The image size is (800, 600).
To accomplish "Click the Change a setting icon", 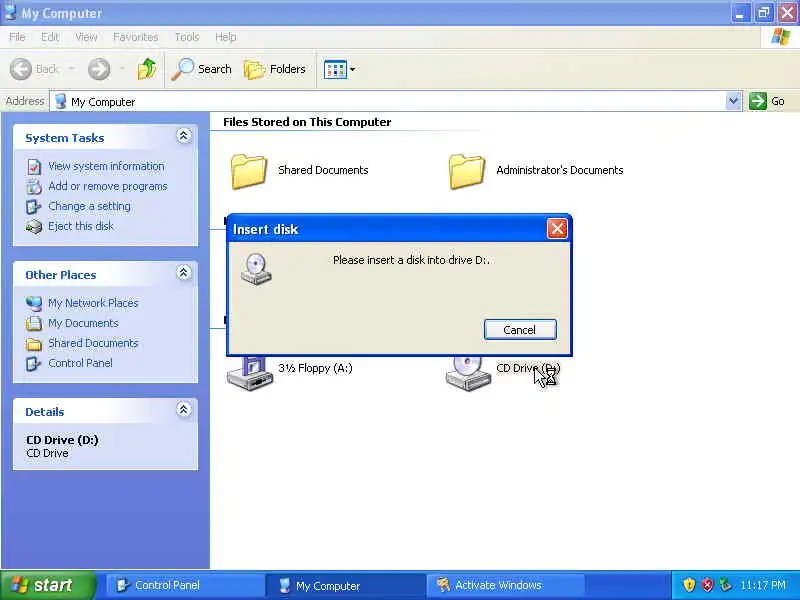I will [34, 207].
